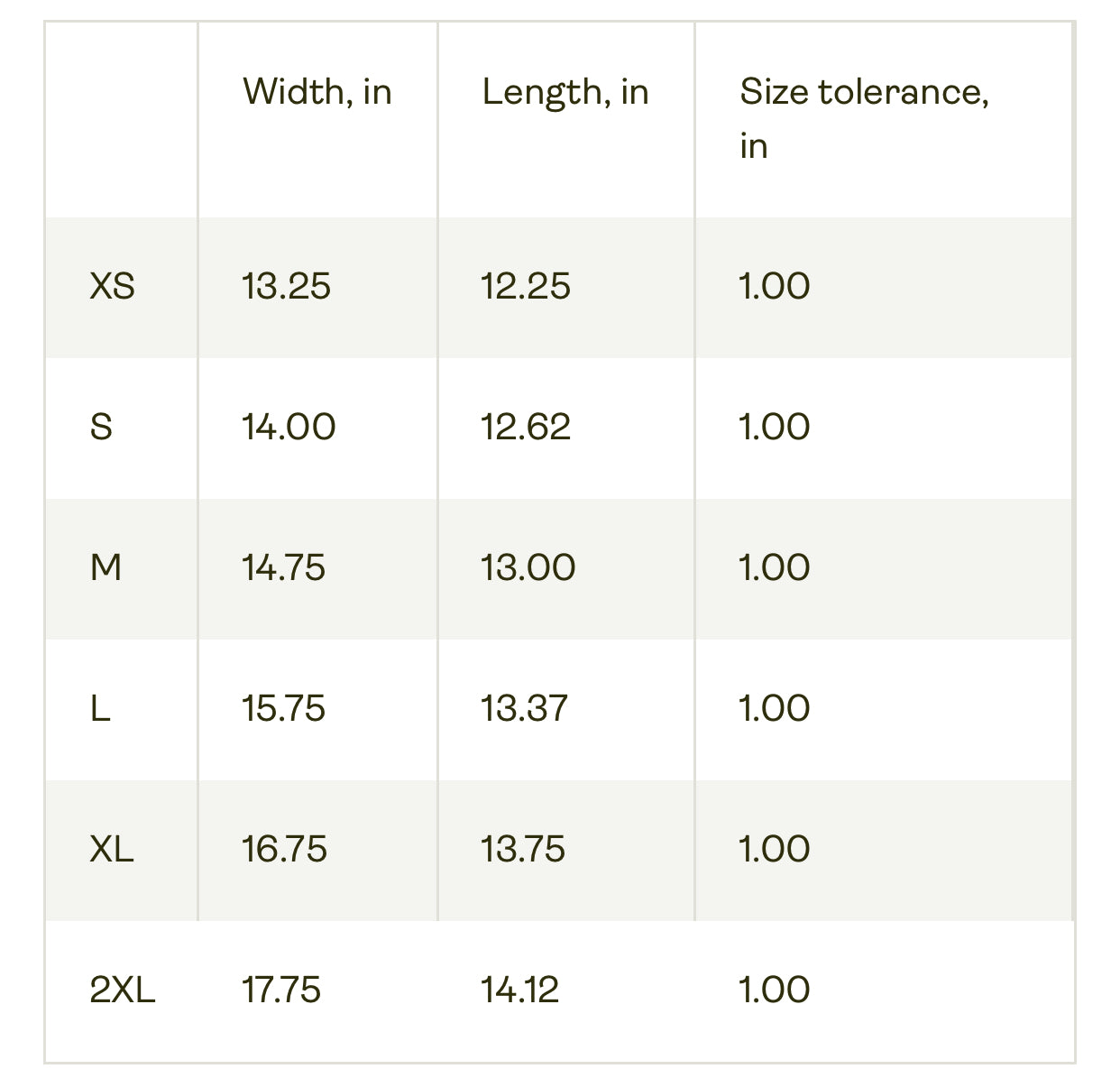
Task: Click the S length value 12.62
Action: click(x=526, y=427)
